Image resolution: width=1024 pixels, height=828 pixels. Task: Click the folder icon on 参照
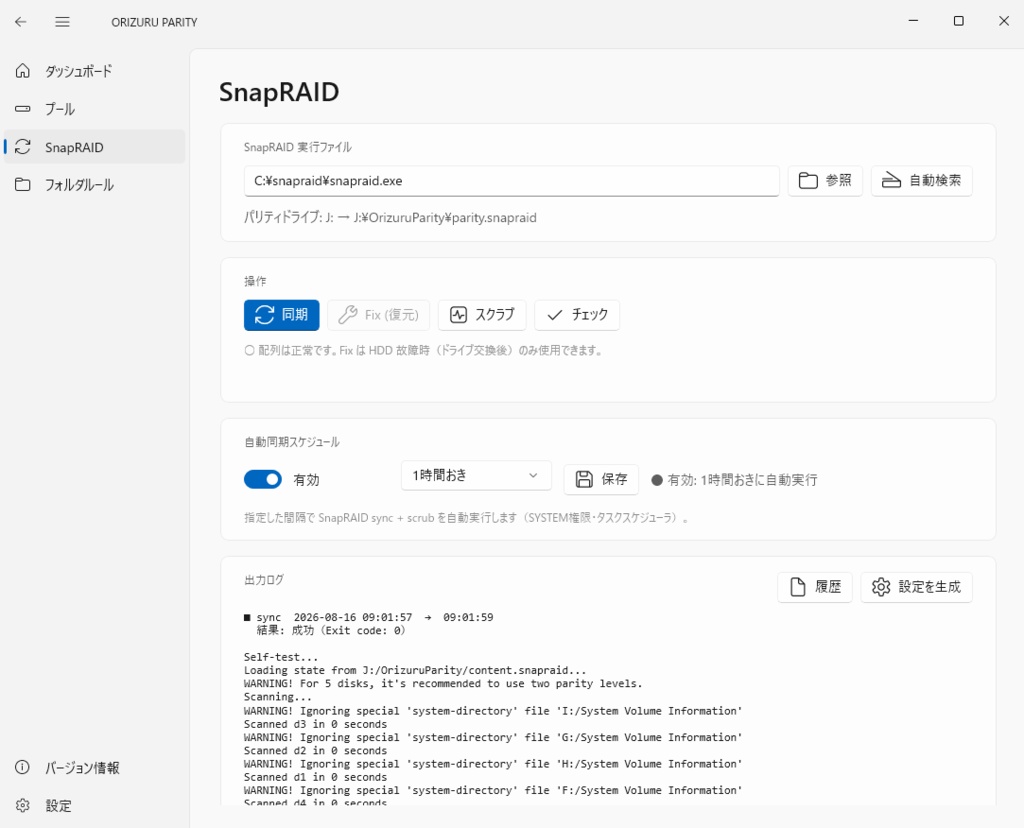pos(808,181)
